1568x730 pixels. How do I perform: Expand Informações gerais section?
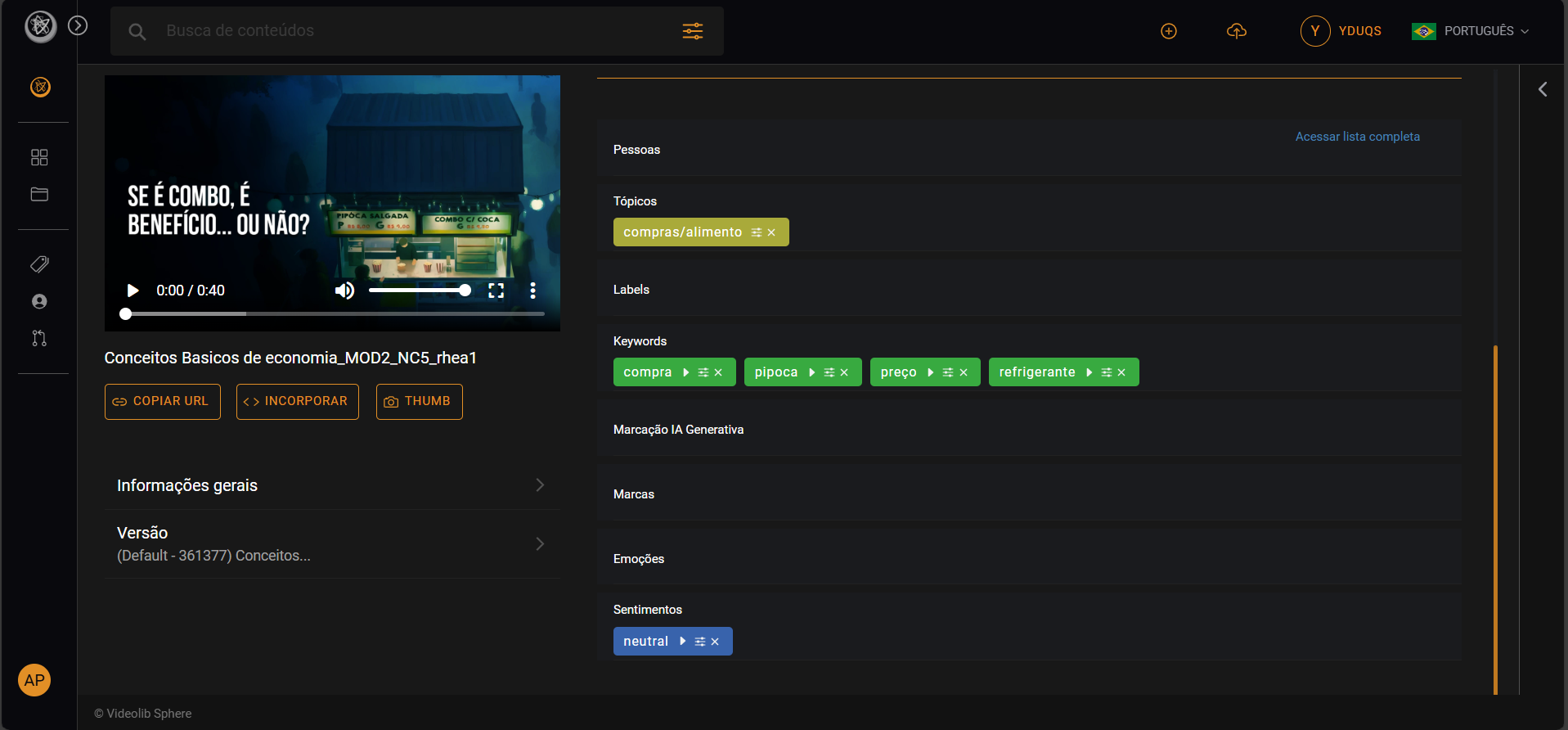pos(331,485)
